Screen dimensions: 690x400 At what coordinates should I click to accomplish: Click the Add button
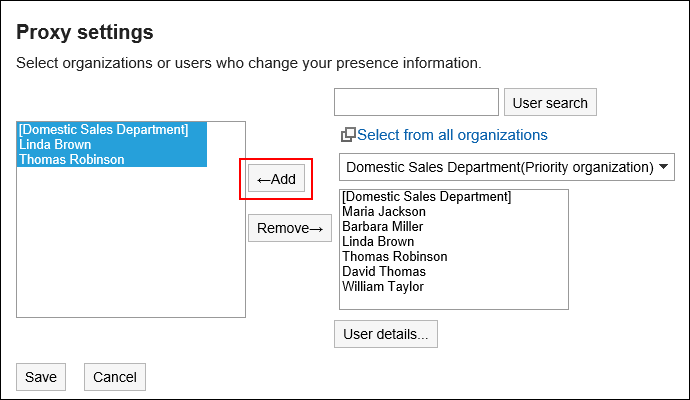pos(276,179)
